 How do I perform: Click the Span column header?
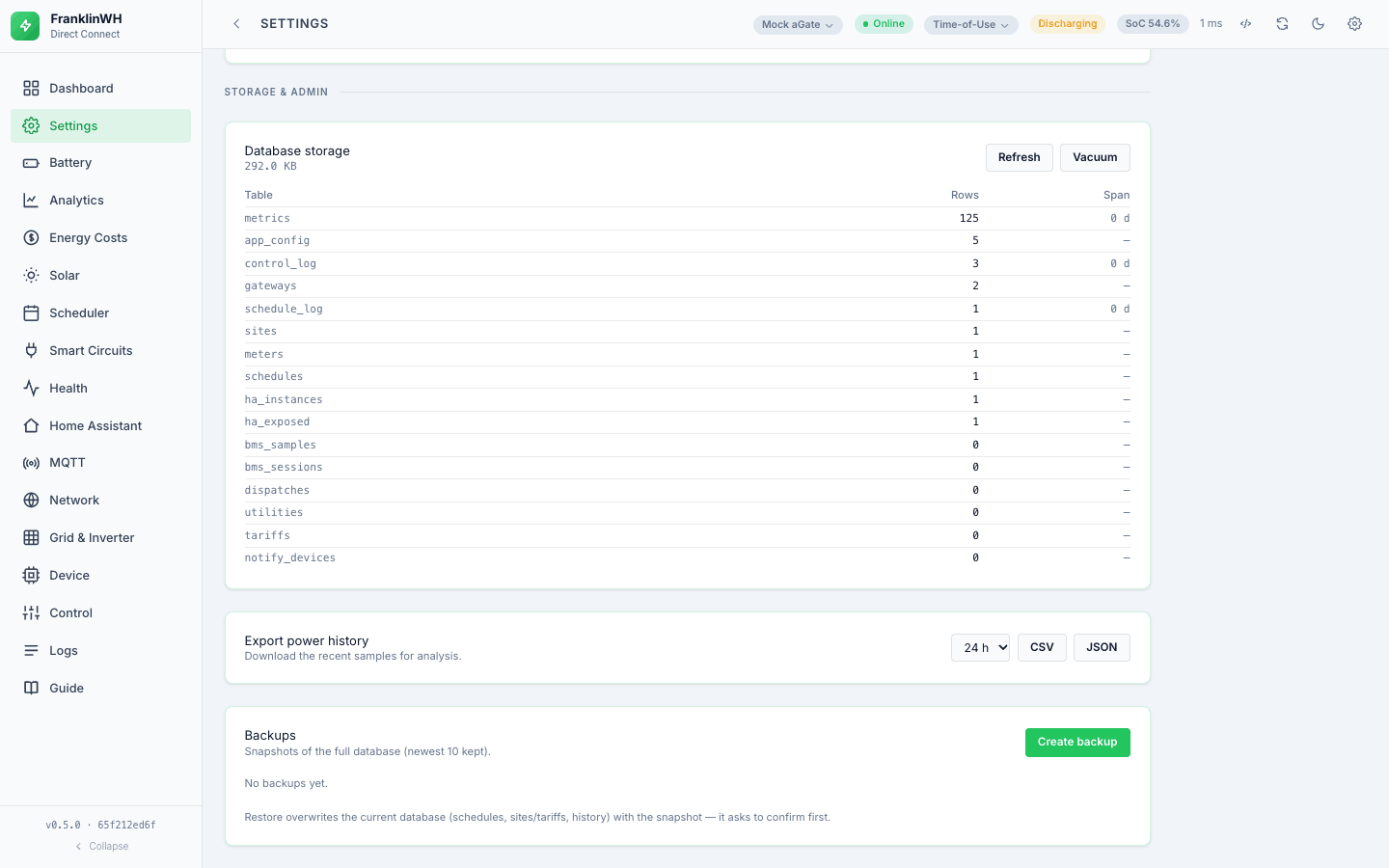pos(1117,196)
